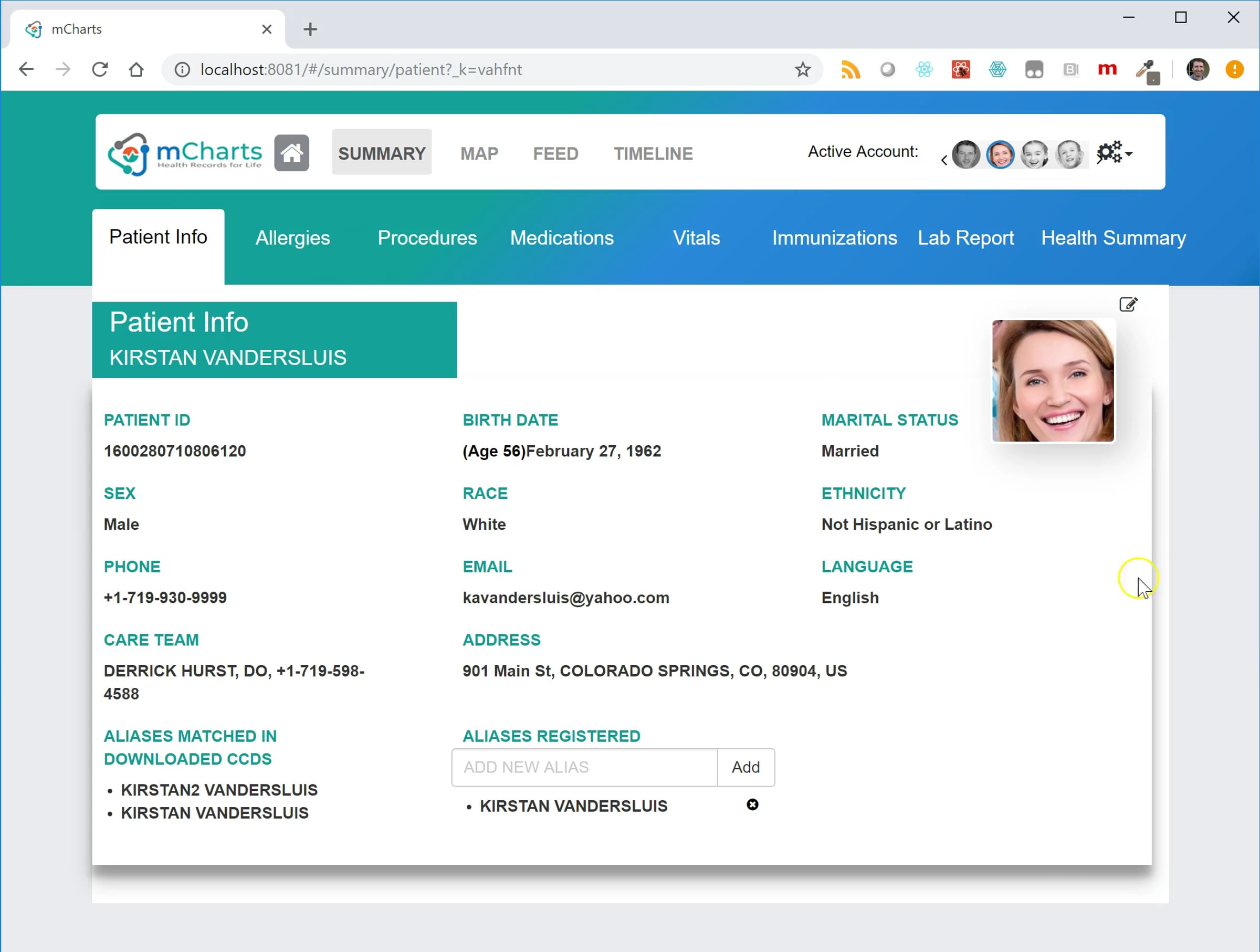
Task: Select the last baby account avatar
Action: [x=1069, y=154]
